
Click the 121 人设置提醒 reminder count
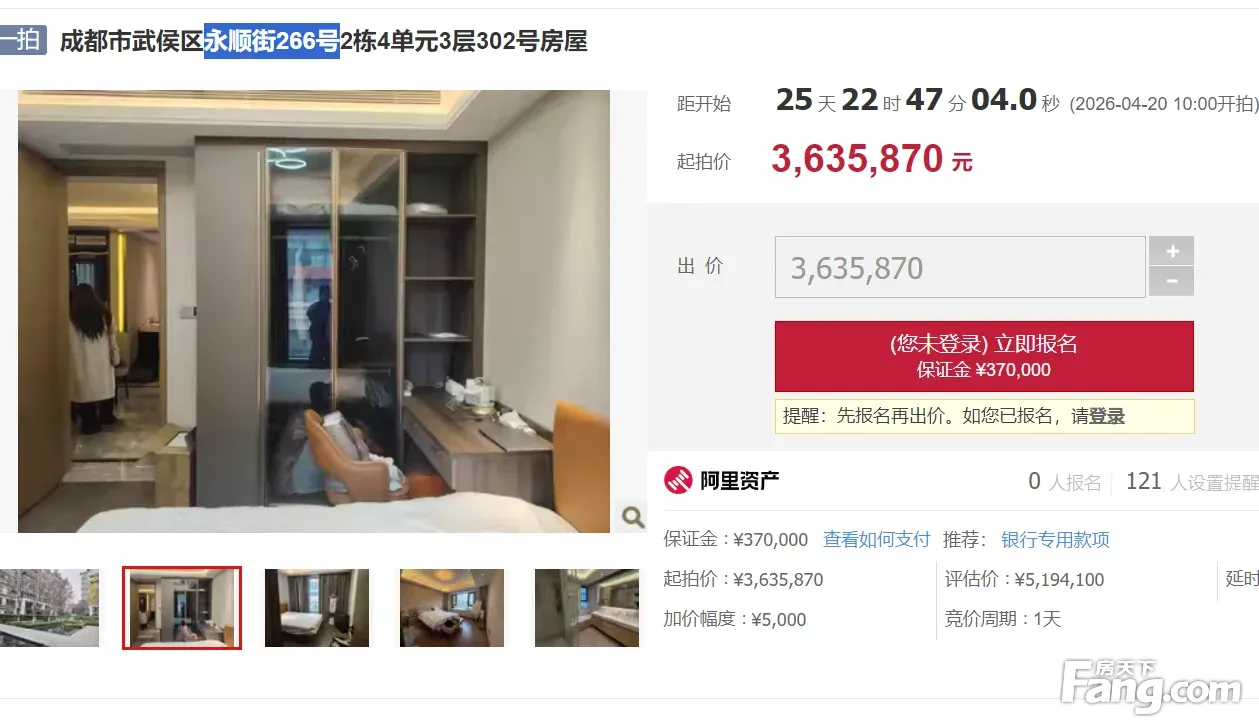pos(1192,482)
